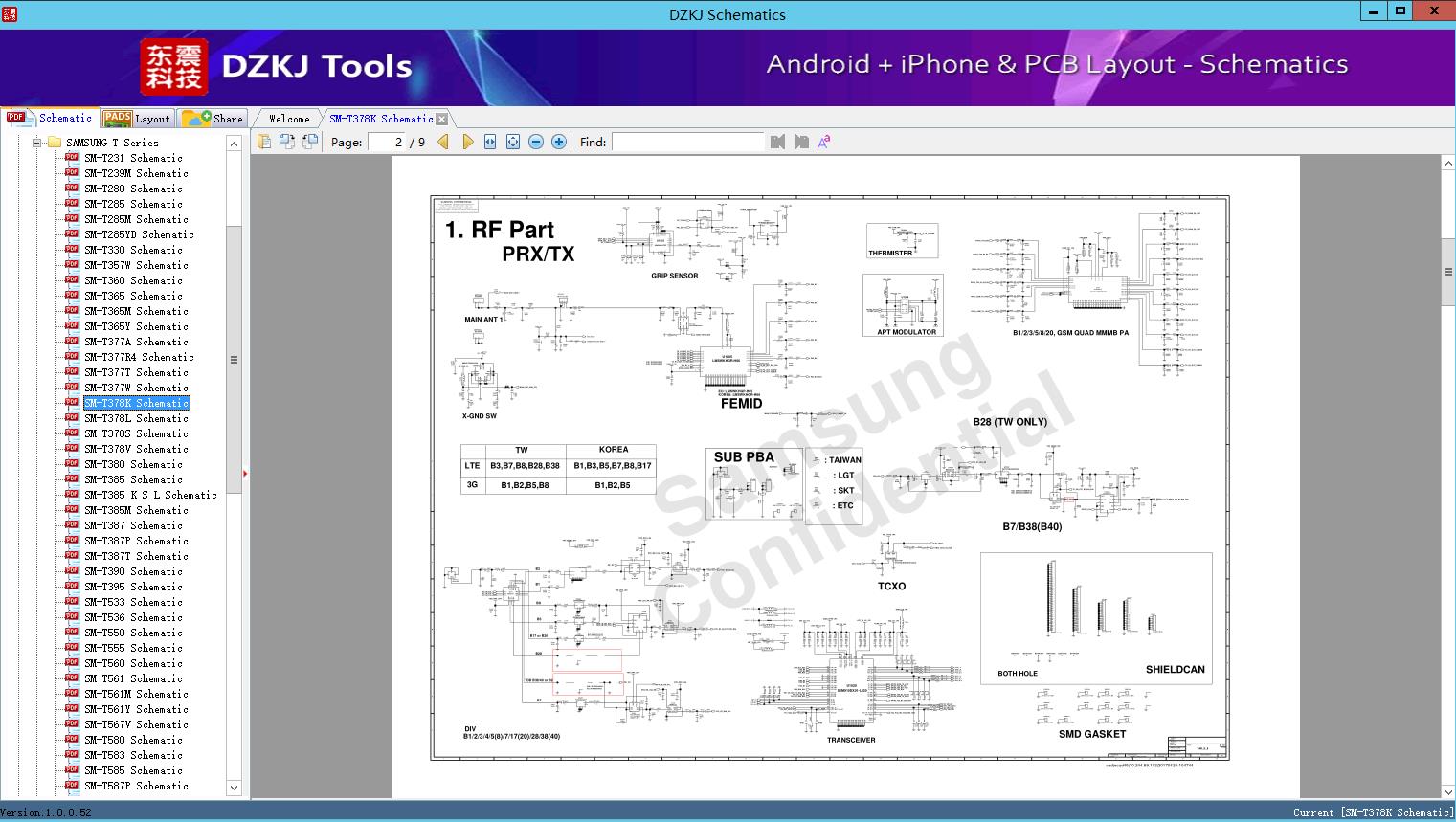The image size is (1456, 822).
Task: Close the SM-T378K Schematic tab
Action: (x=441, y=120)
